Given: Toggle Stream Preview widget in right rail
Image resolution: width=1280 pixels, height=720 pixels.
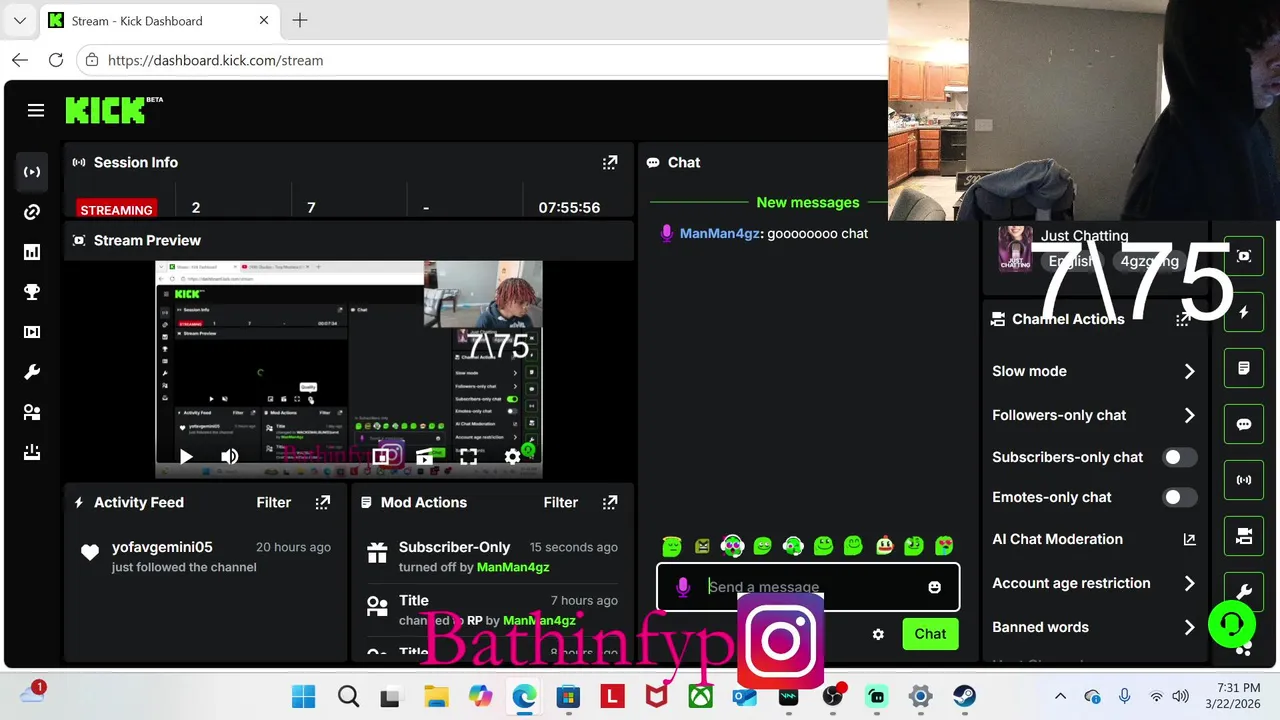Looking at the screenshot, I should click(x=1244, y=256).
